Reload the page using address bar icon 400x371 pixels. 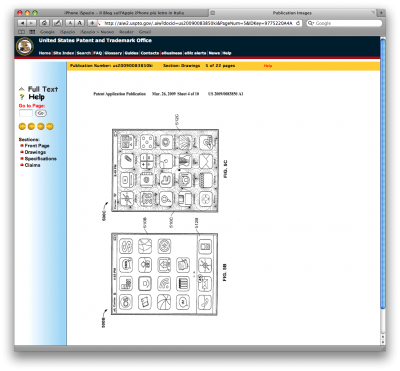298,23
